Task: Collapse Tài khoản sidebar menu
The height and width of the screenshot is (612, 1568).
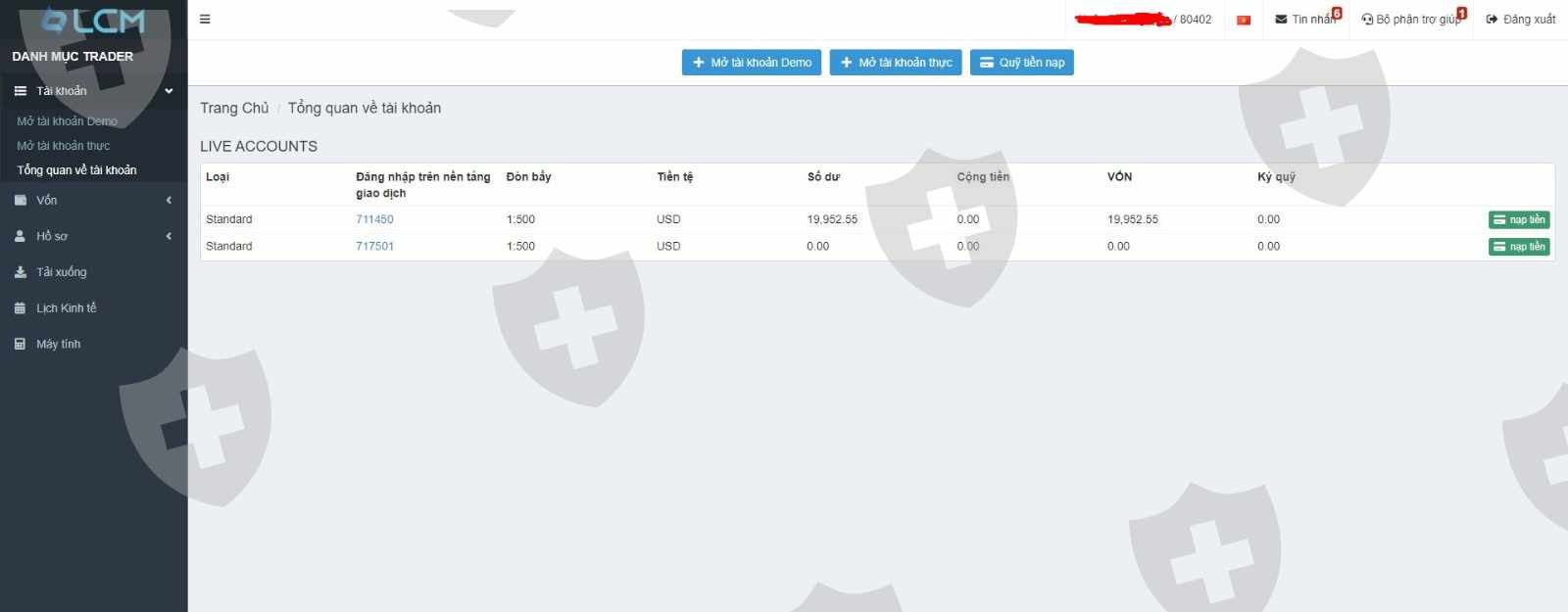Action: click(93, 91)
